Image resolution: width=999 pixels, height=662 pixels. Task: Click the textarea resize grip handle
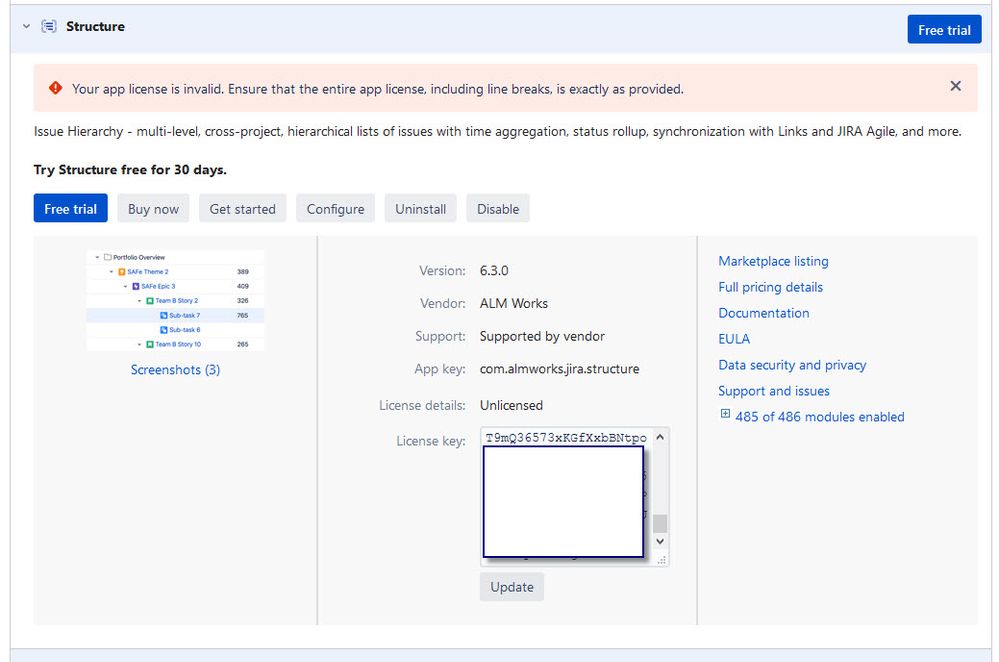point(662,560)
